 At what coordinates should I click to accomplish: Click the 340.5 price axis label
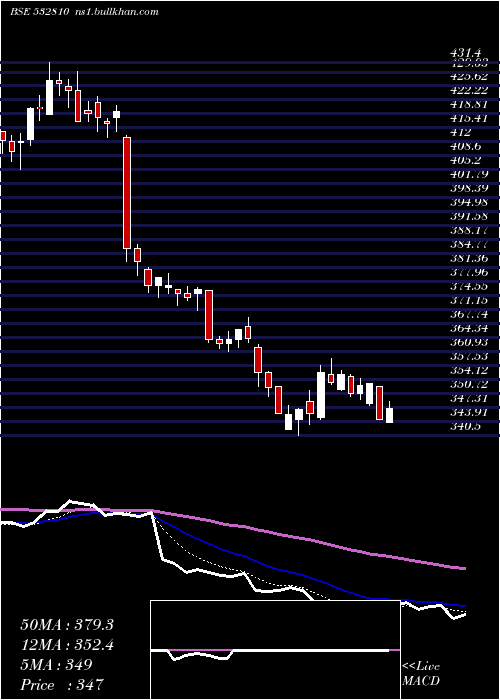466,426
